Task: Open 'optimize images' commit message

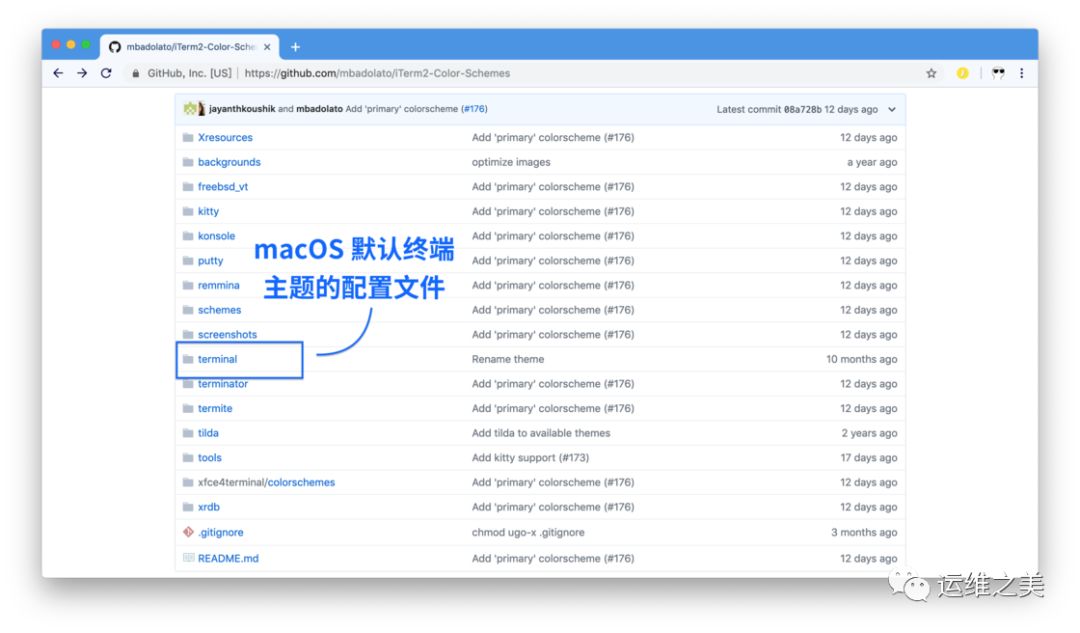Action: 511,162
